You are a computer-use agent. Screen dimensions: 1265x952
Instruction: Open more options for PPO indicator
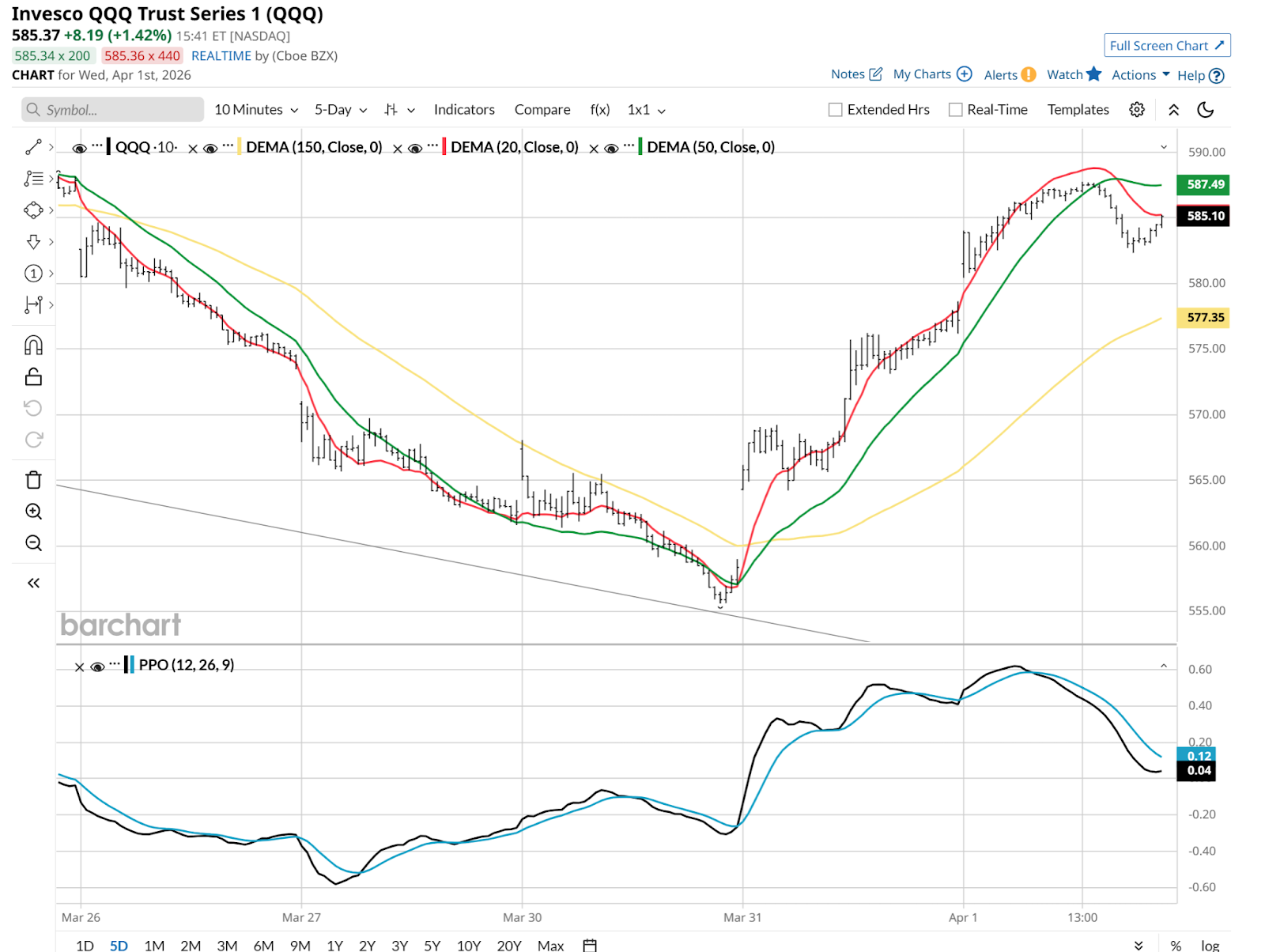(115, 663)
